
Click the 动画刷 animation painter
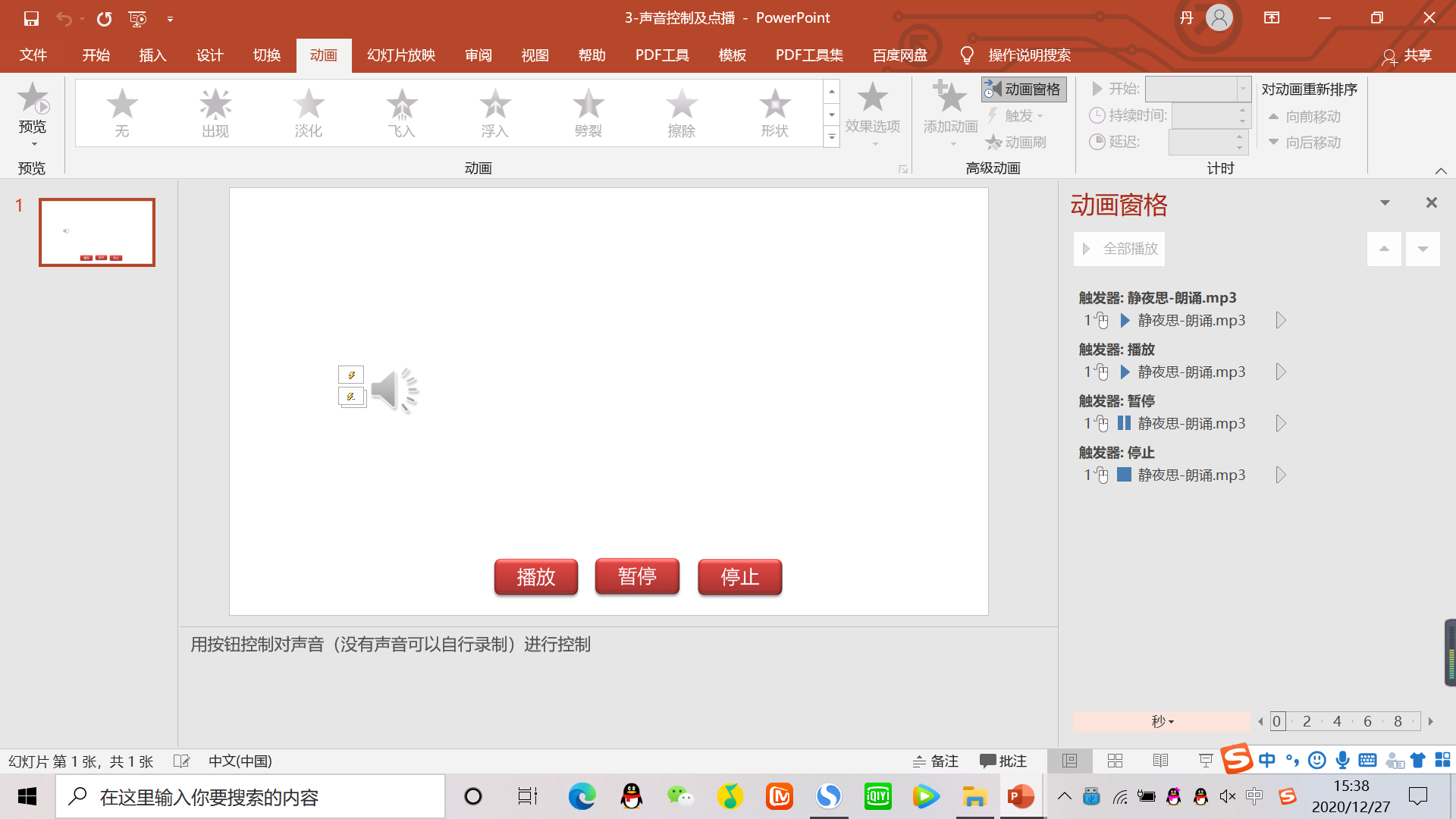pyautogui.click(x=1016, y=142)
